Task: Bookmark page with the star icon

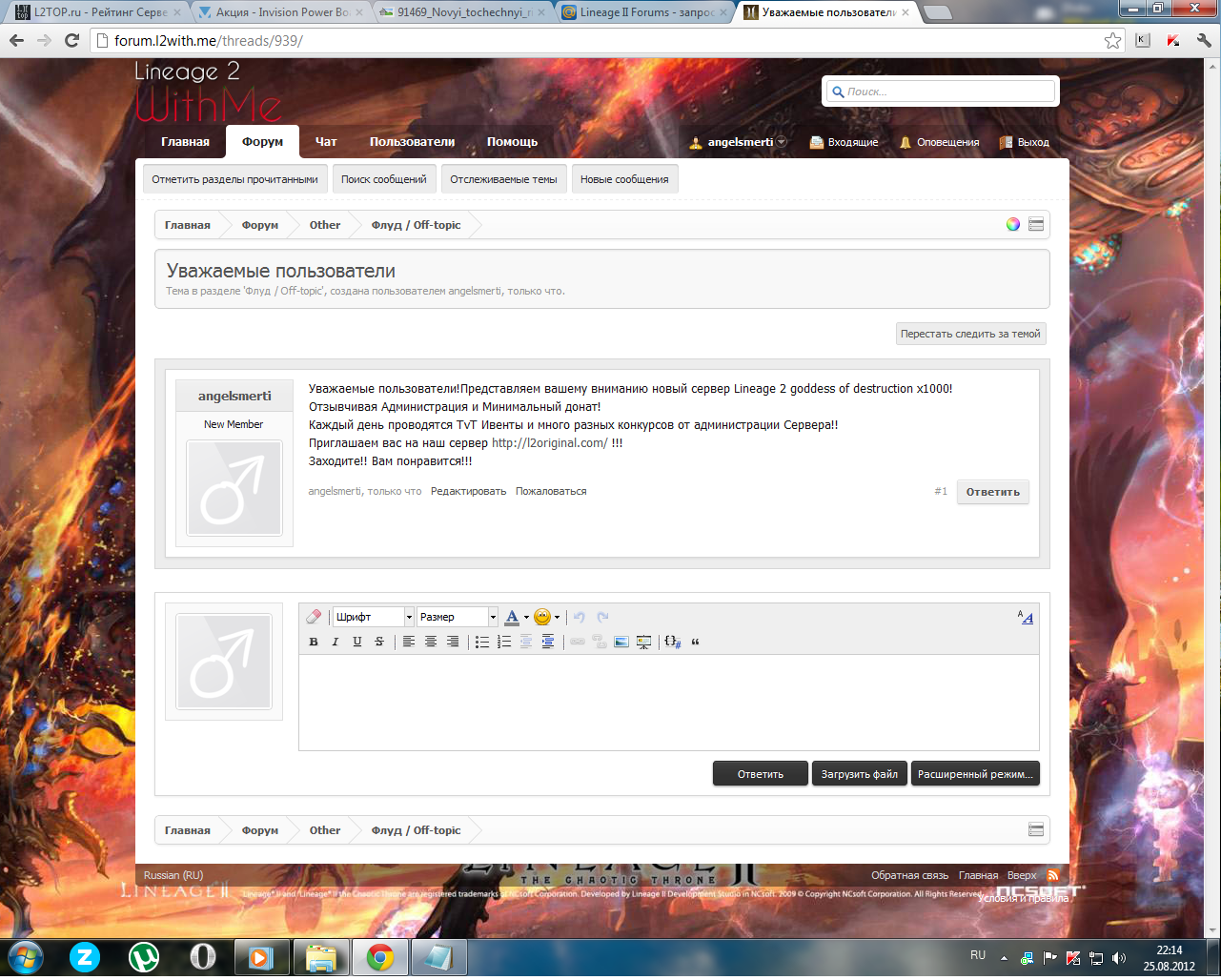Action: tap(1112, 40)
